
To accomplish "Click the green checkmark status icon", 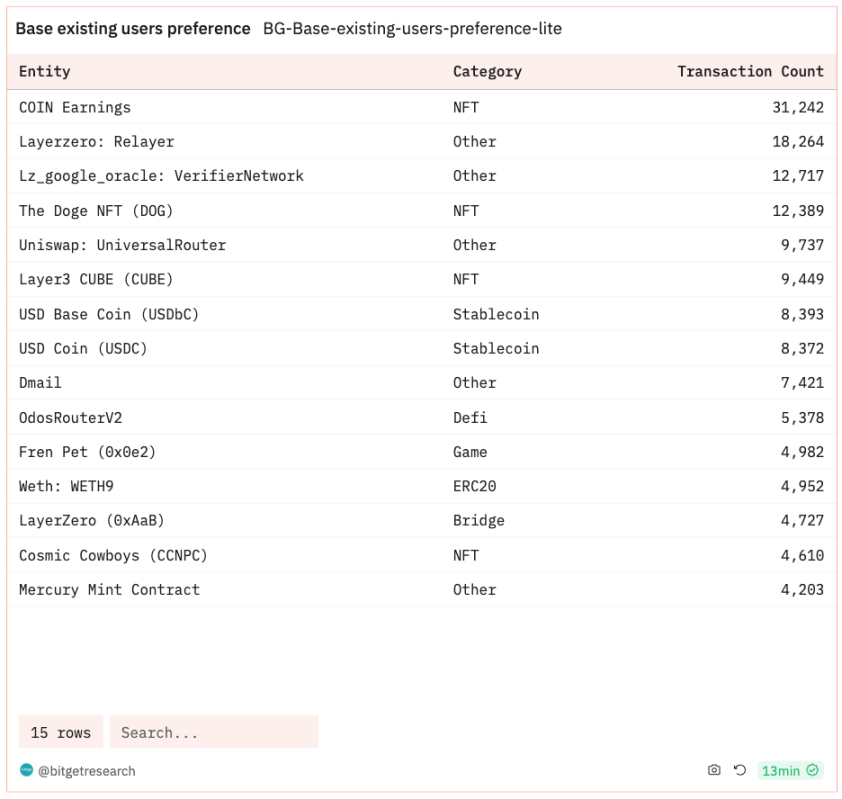I will [812, 771].
